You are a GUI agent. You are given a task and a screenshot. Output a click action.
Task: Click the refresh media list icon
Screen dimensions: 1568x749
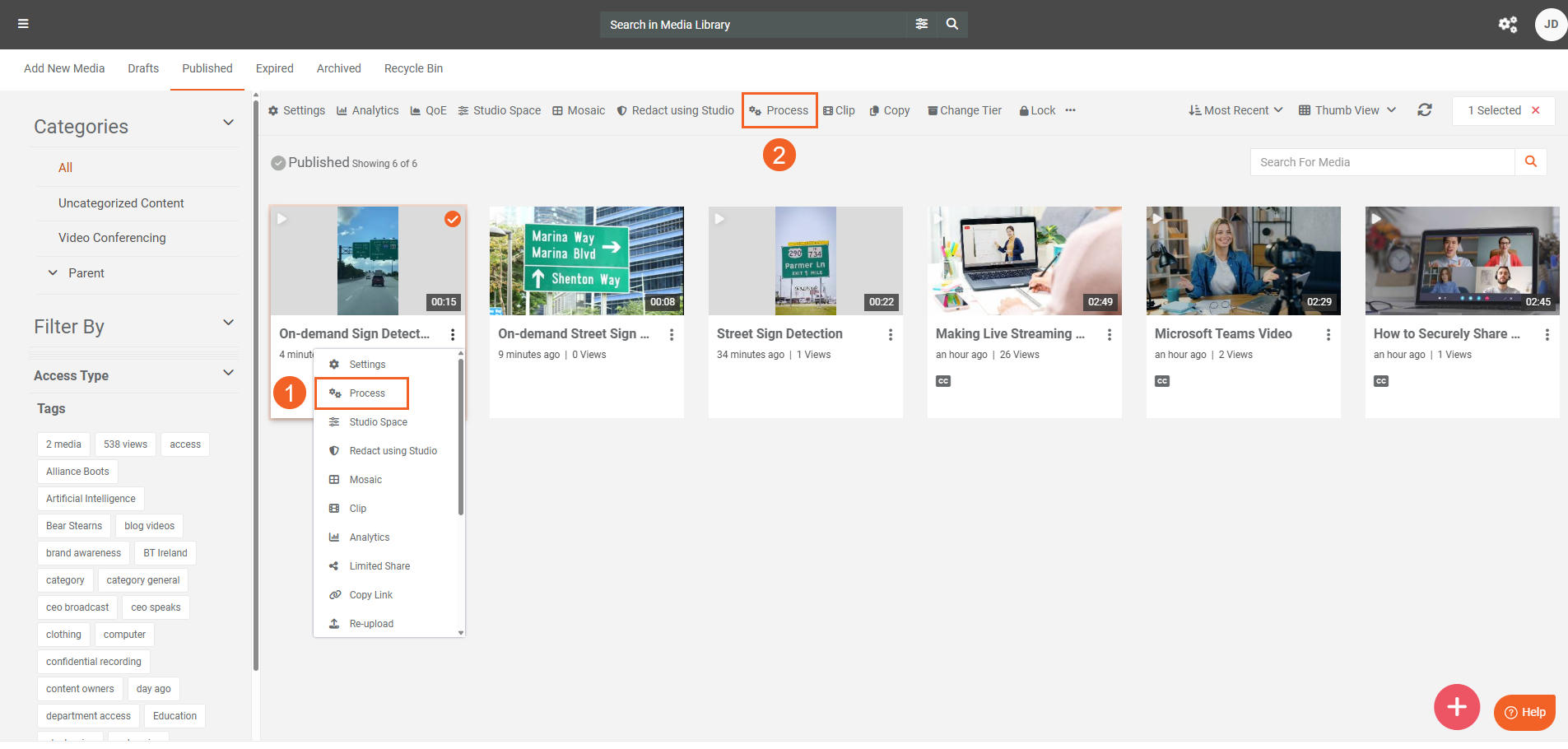[x=1424, y=110]
